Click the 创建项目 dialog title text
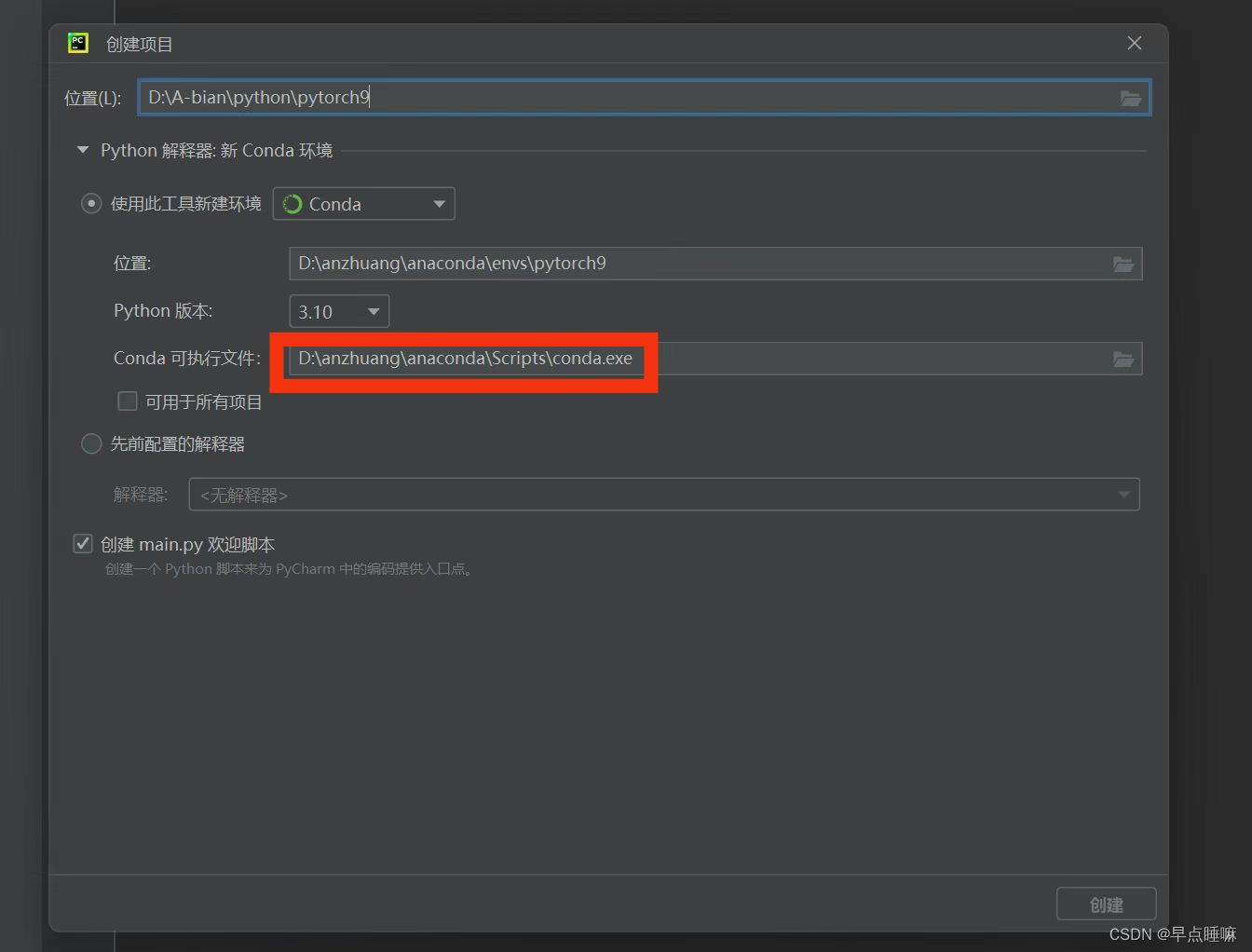The image size is (1252, 952). [x=139, y=44]
